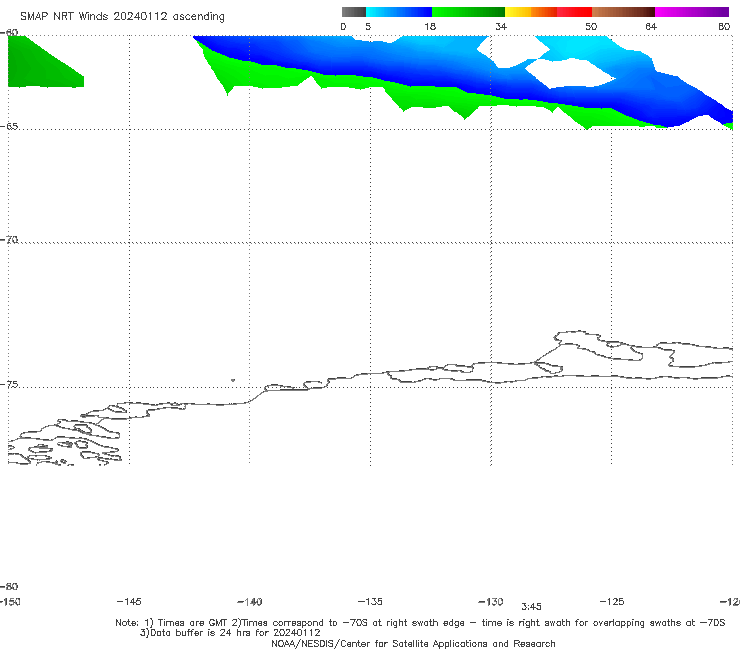740x650 pixels.
Task: Click the magenta-purple segment of the color bar
Action: [x=692, y=12]
